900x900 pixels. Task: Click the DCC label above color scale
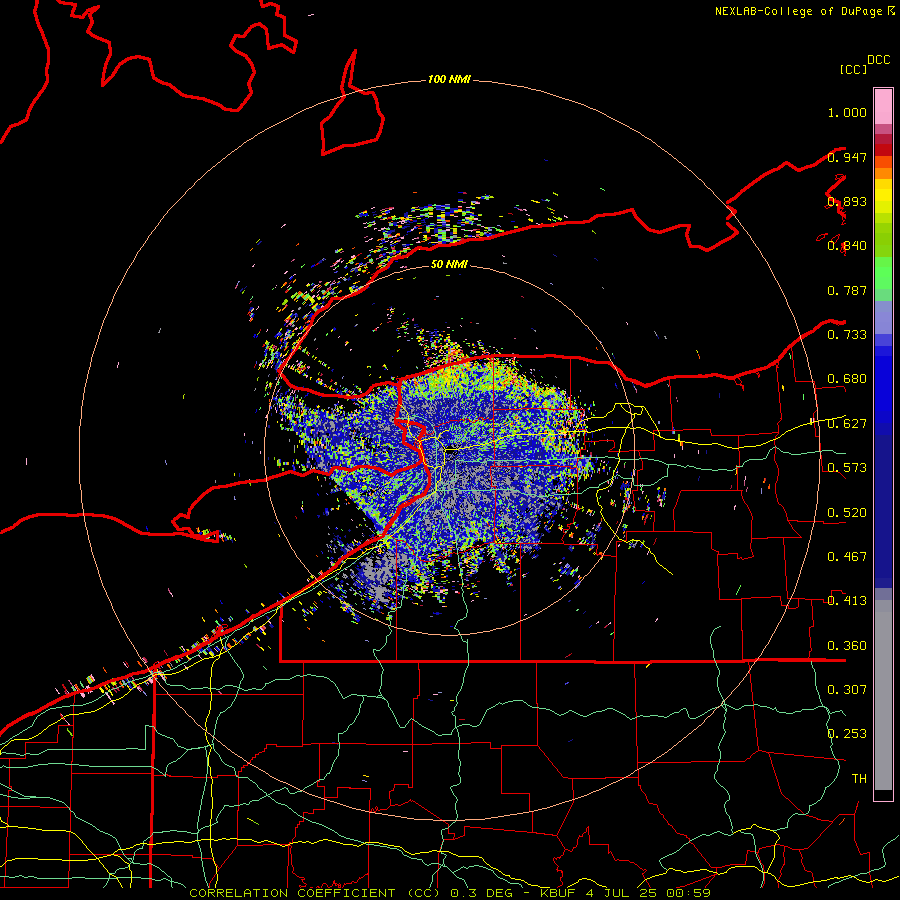(878, 60)
